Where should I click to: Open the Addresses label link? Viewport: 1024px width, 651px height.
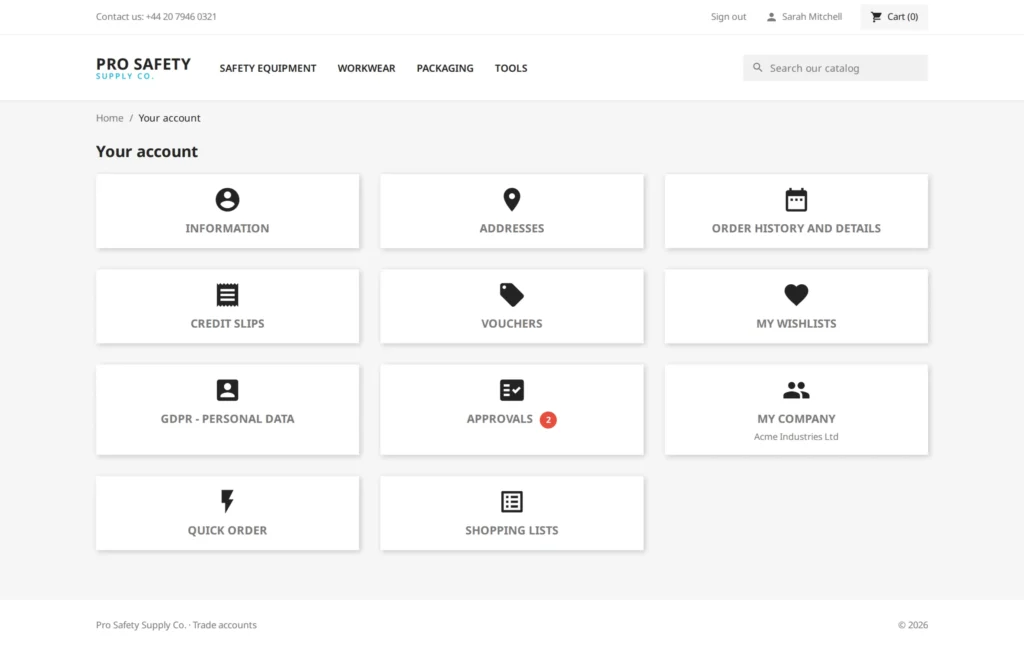point(511,229)
